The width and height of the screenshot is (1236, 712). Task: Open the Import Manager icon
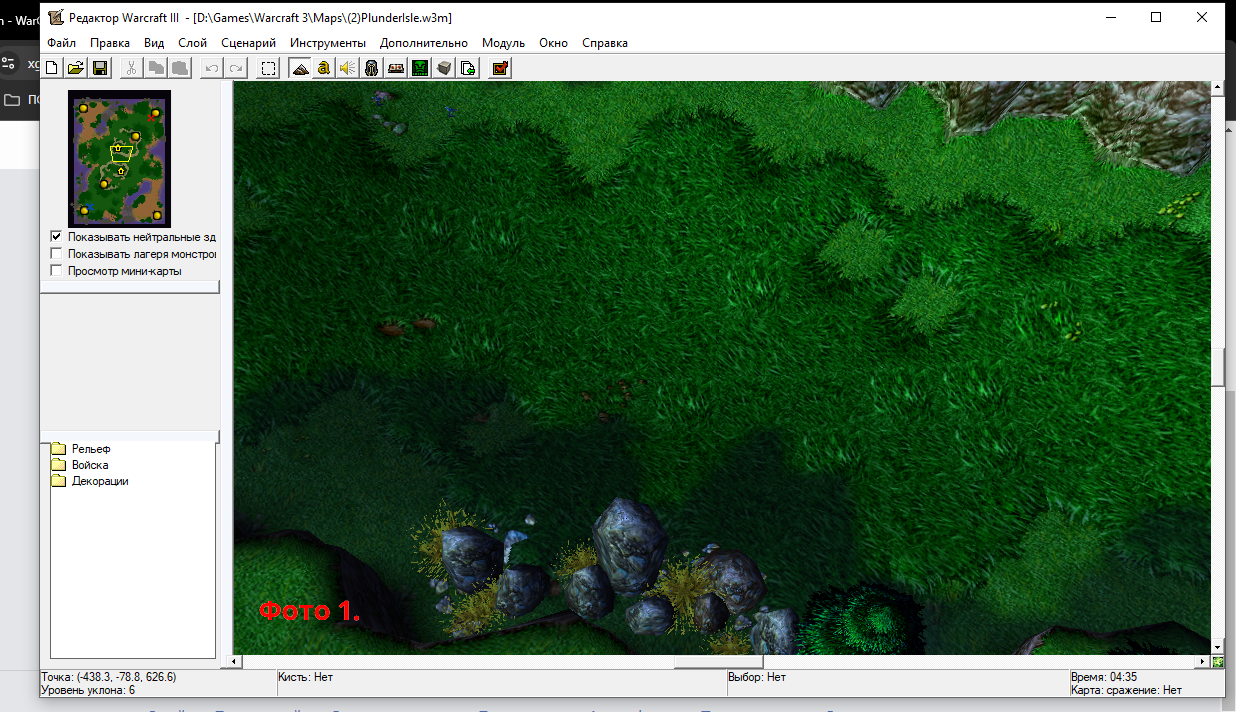[468, 68]
